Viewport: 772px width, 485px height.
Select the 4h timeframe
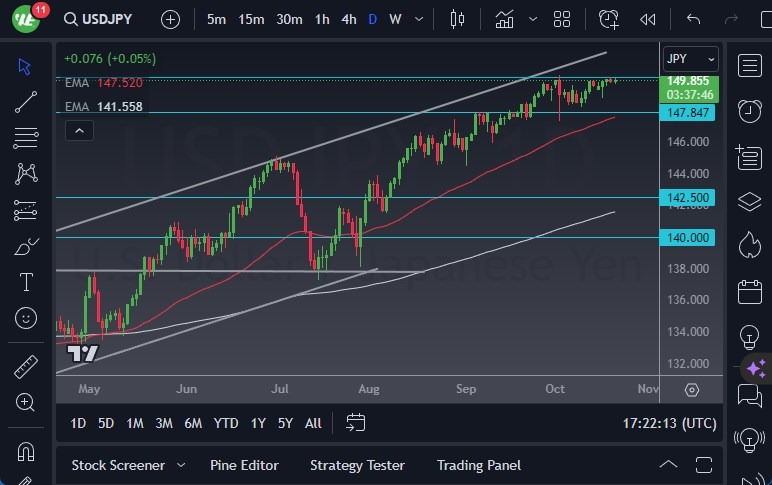pyautogui.click(x=348, y=19)
